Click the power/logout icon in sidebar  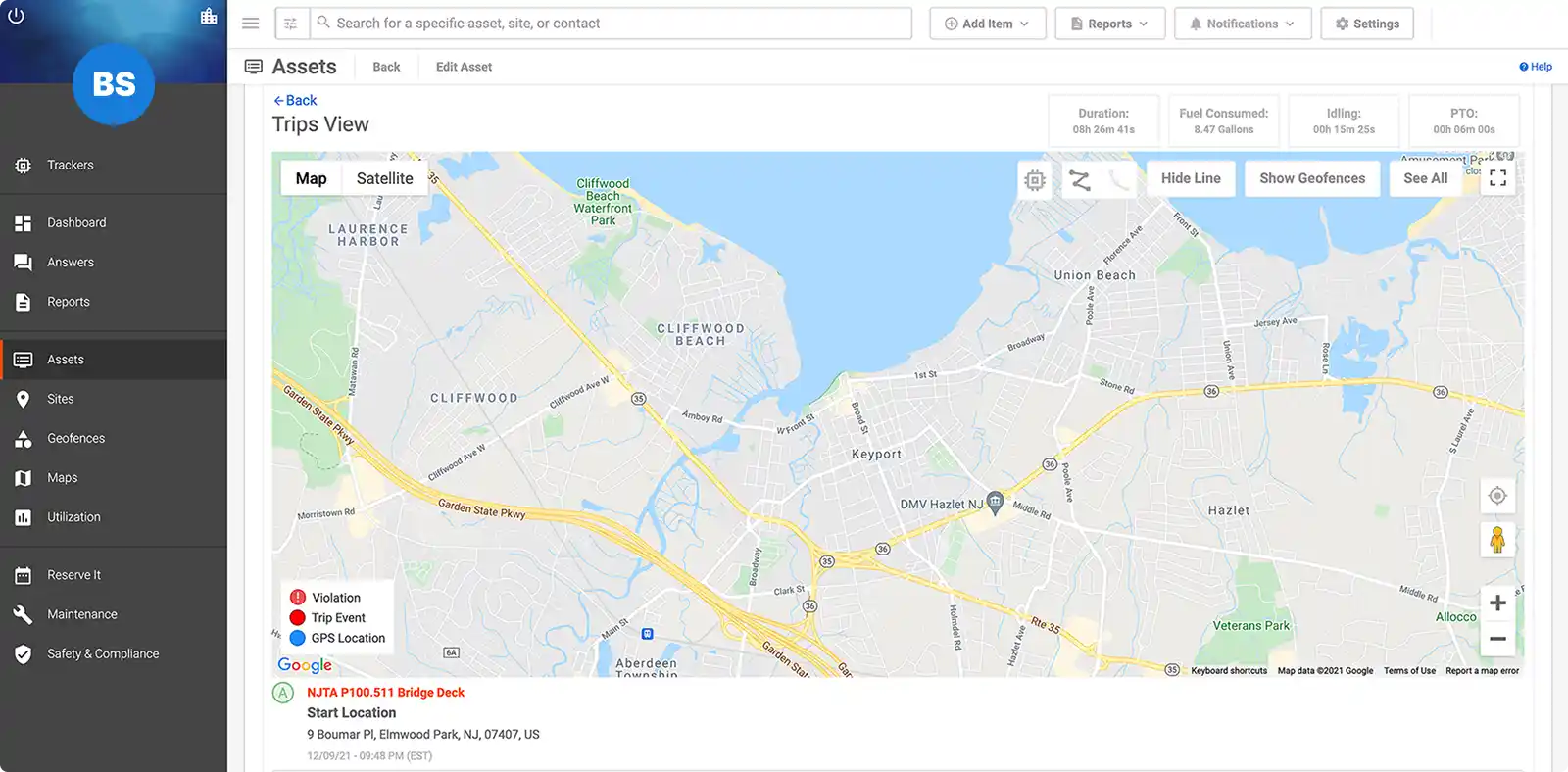click(x=17, y=16)
